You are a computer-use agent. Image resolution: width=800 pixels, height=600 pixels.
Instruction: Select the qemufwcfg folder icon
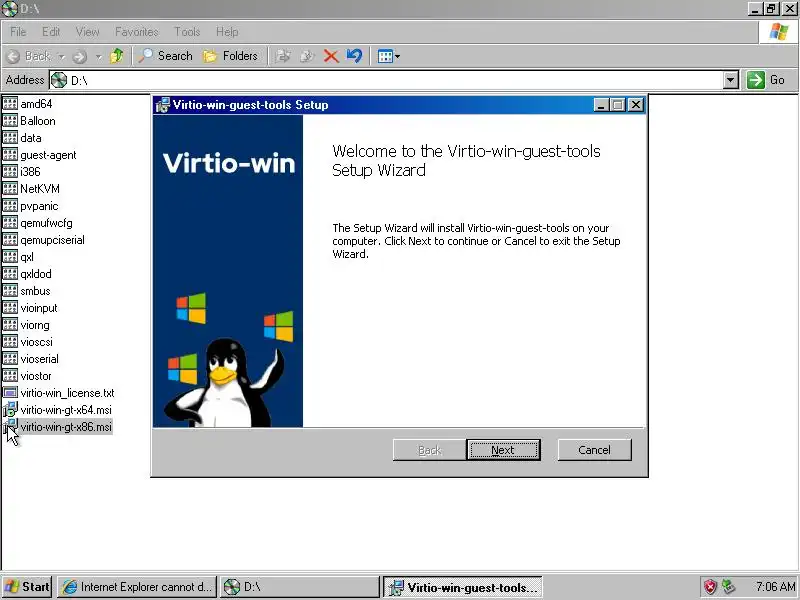(10, 222)
